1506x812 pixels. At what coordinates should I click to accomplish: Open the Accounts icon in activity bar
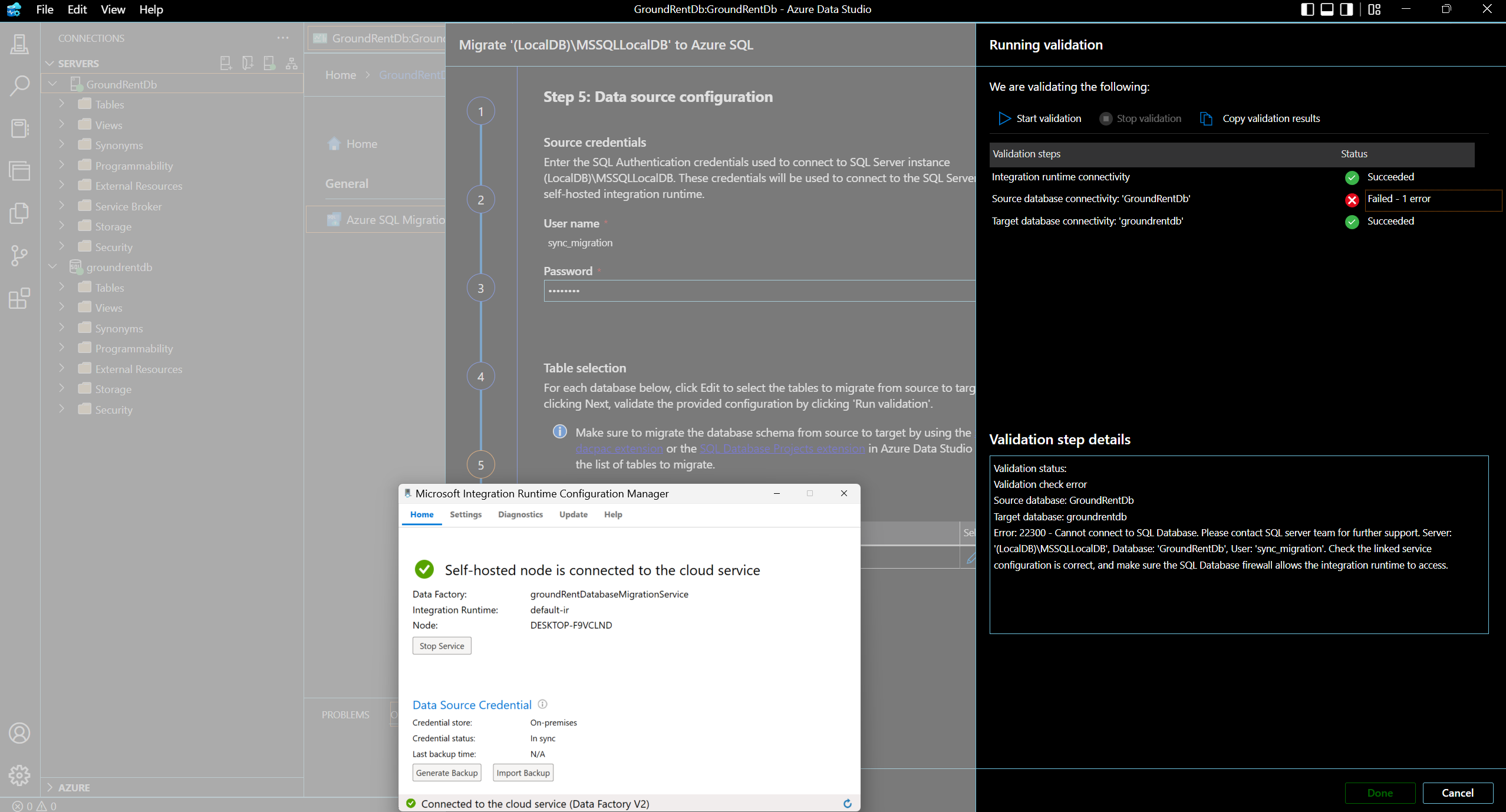coord(19,733)
